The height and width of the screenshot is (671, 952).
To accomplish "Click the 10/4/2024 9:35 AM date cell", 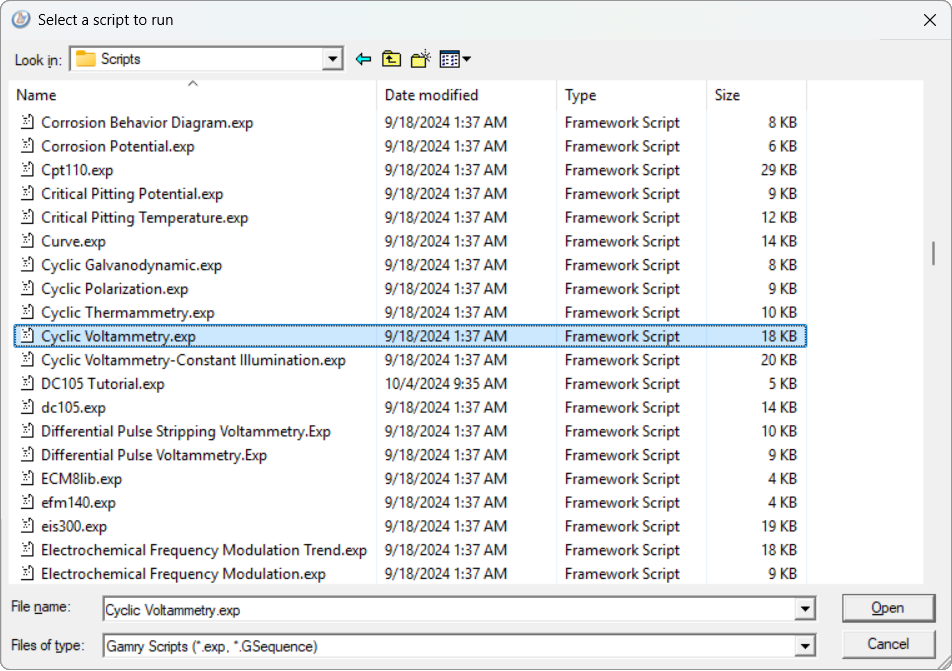I will click(x=445, y=384).
